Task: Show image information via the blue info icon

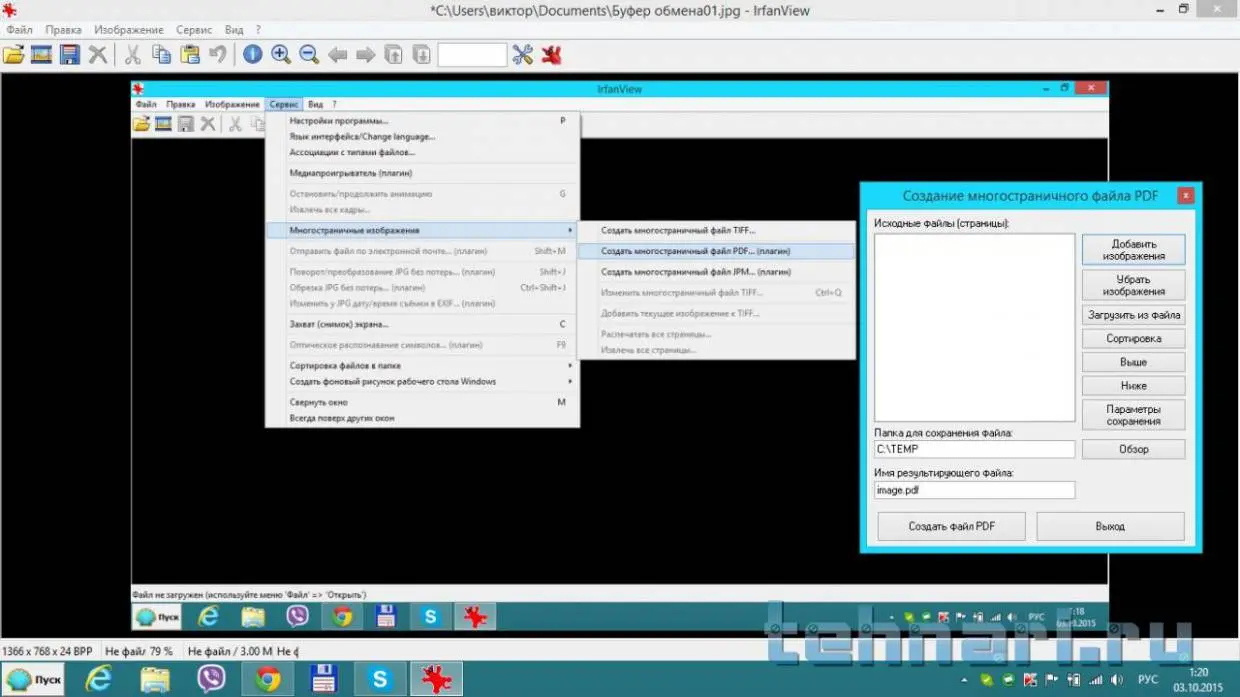Action: point(253,54)
